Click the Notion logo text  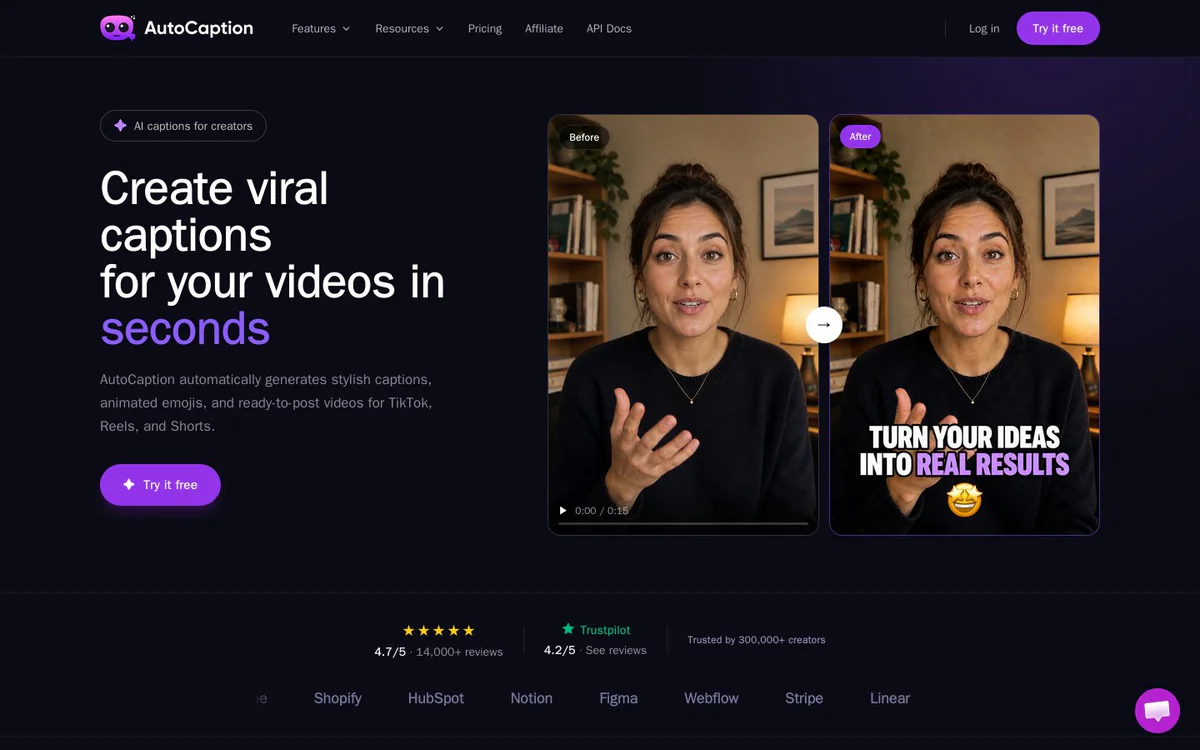click(532, 698)
